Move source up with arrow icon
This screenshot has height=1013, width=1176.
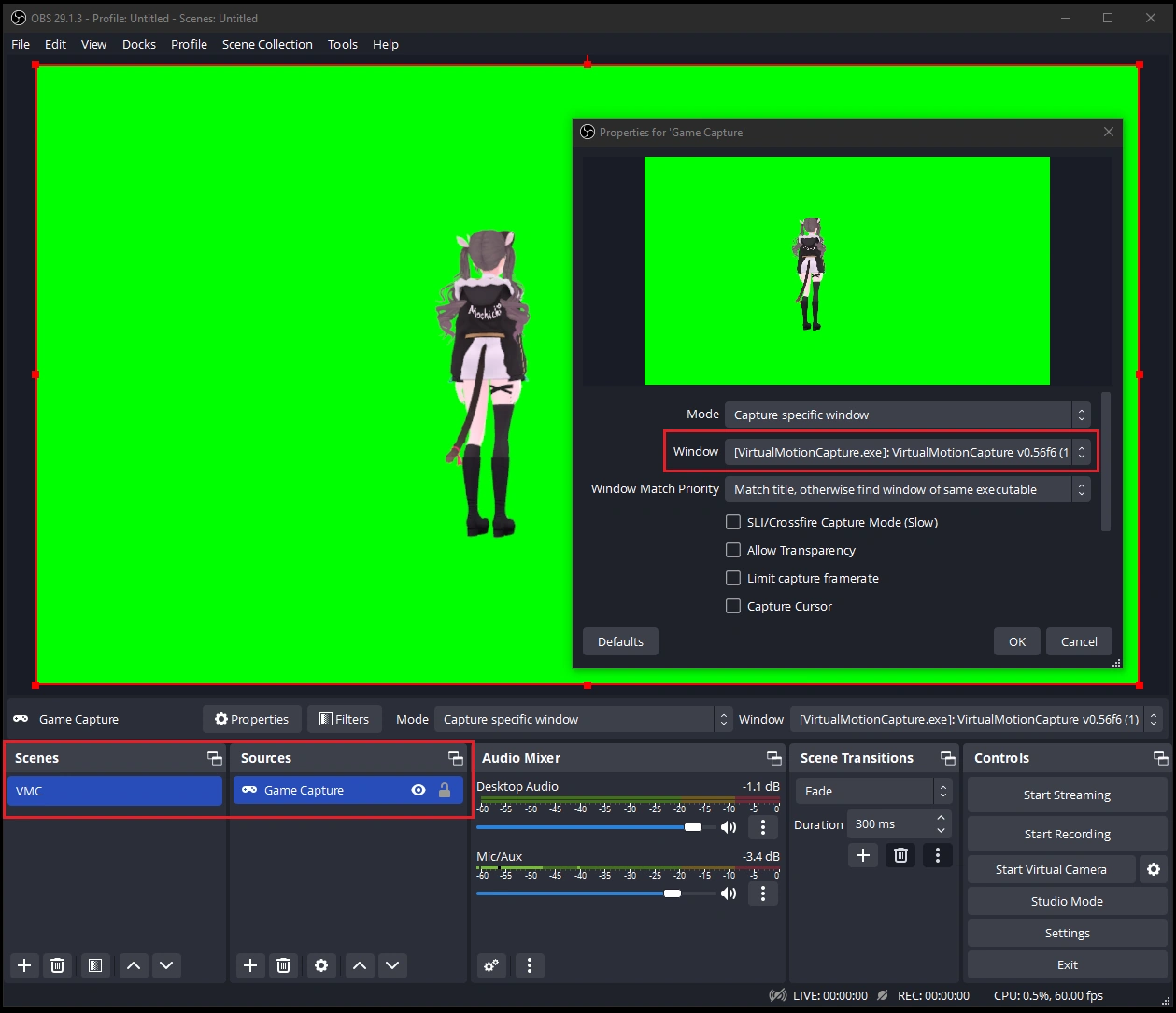(x=360, y=965)
